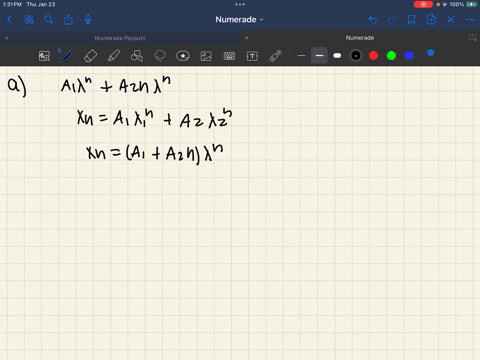
Task: Tap the red screen recording indicator
Action: [423, 4]
